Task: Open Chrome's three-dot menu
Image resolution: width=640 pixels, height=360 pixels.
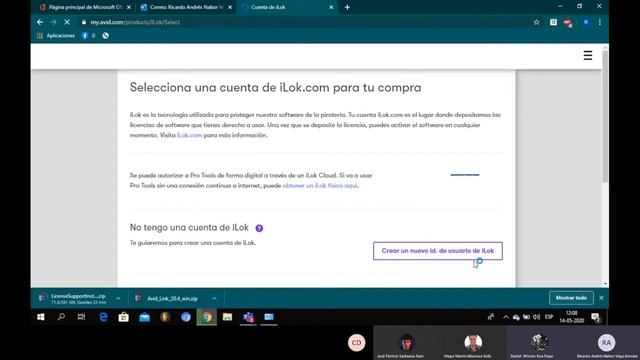Action: click(600, 22)
